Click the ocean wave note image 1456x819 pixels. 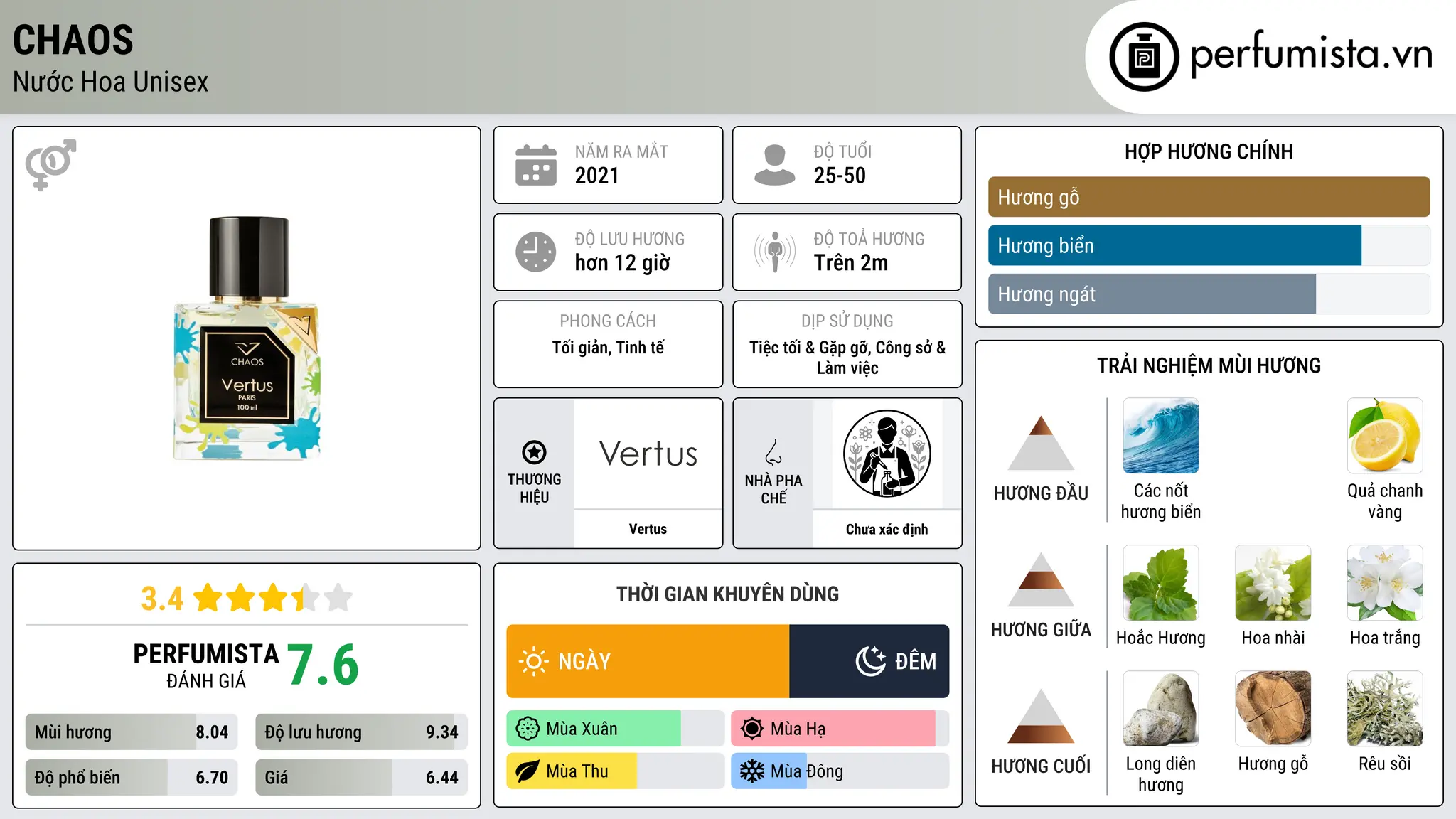[1160, 436]
